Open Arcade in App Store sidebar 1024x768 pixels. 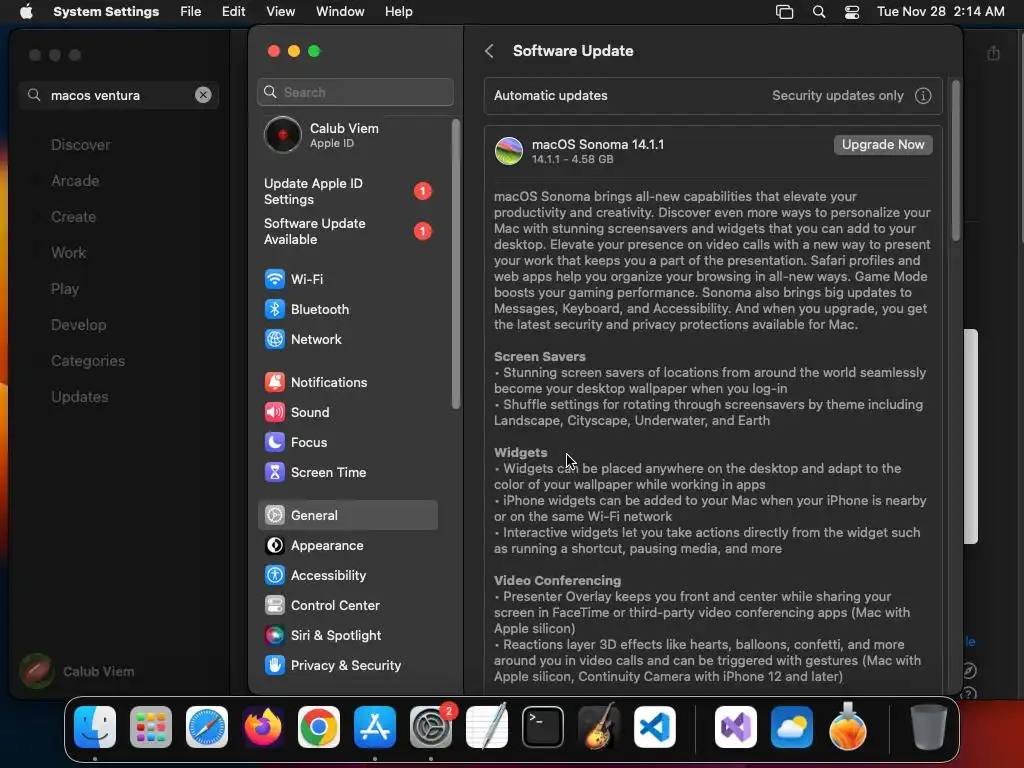[75, 181]
